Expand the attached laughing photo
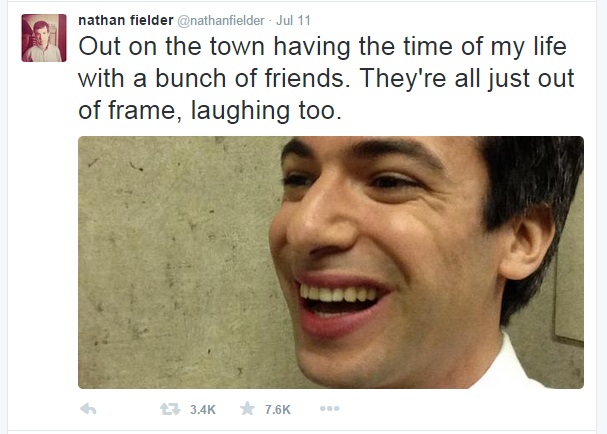This screenshot has width=607, height=434. (331, 262)
